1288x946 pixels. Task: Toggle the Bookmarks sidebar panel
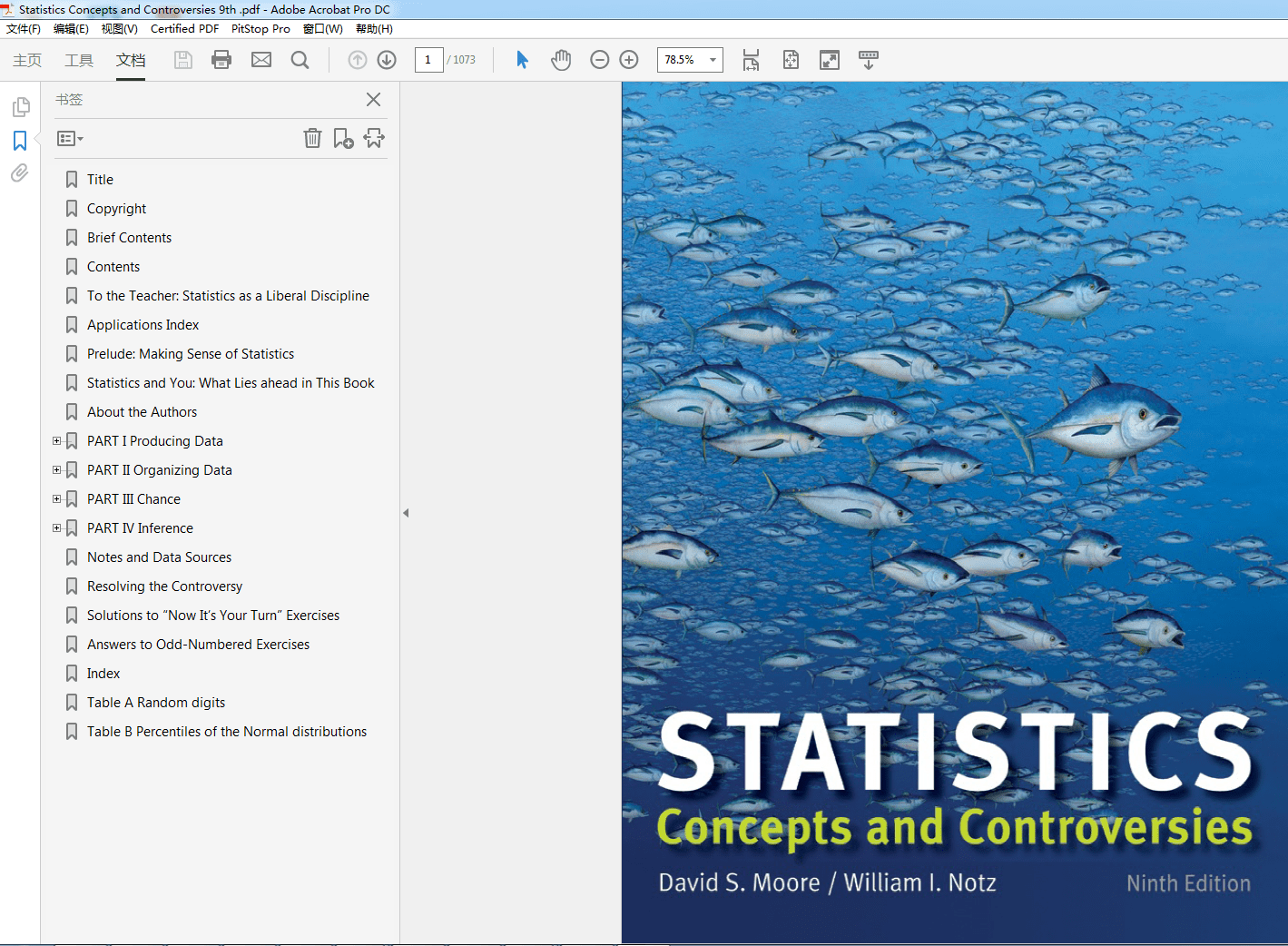coord(20,141)
